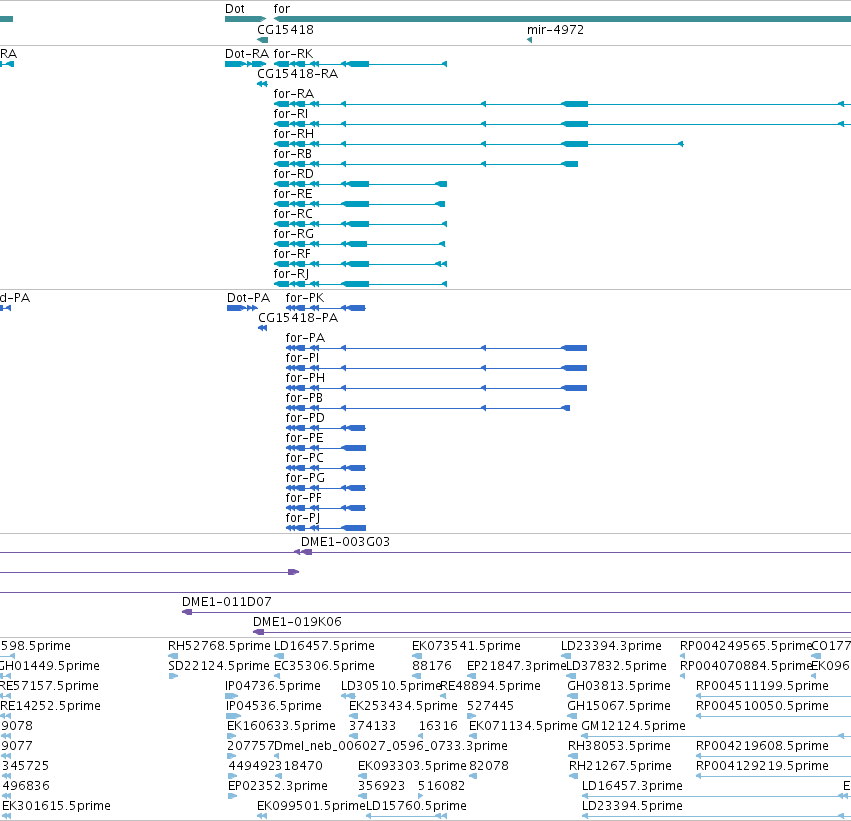The width and height of the screenshot is (851, 821).
Task: Select transcript label for-RB
Action: (293, 154)
